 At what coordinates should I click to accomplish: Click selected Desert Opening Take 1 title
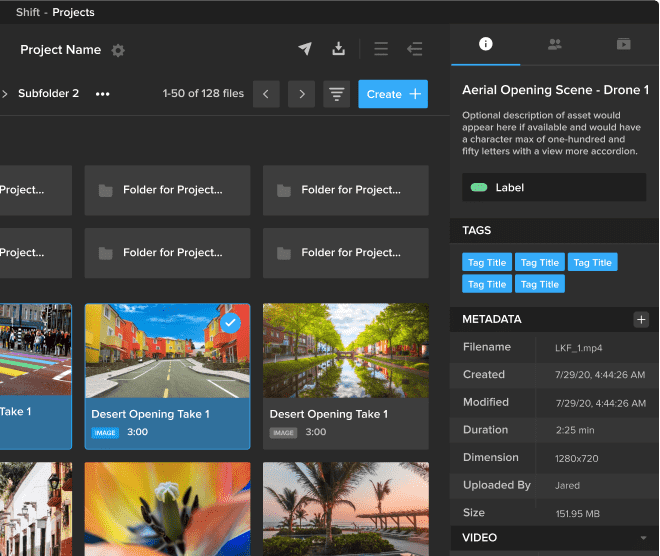150,414
